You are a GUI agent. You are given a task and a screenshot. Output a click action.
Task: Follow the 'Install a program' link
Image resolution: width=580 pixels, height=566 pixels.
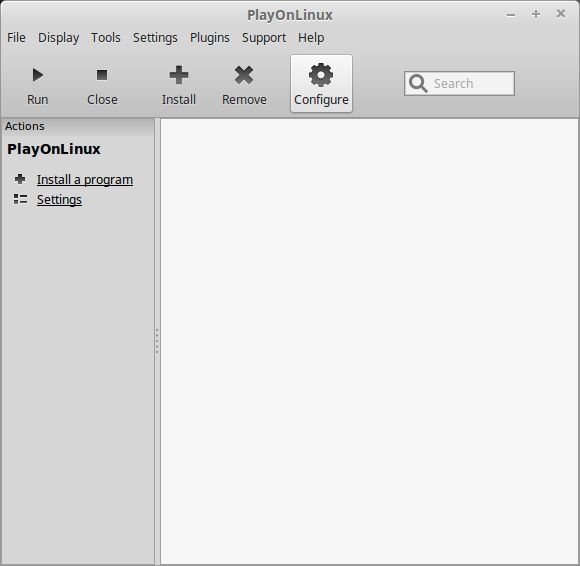(x=85, y=180)
